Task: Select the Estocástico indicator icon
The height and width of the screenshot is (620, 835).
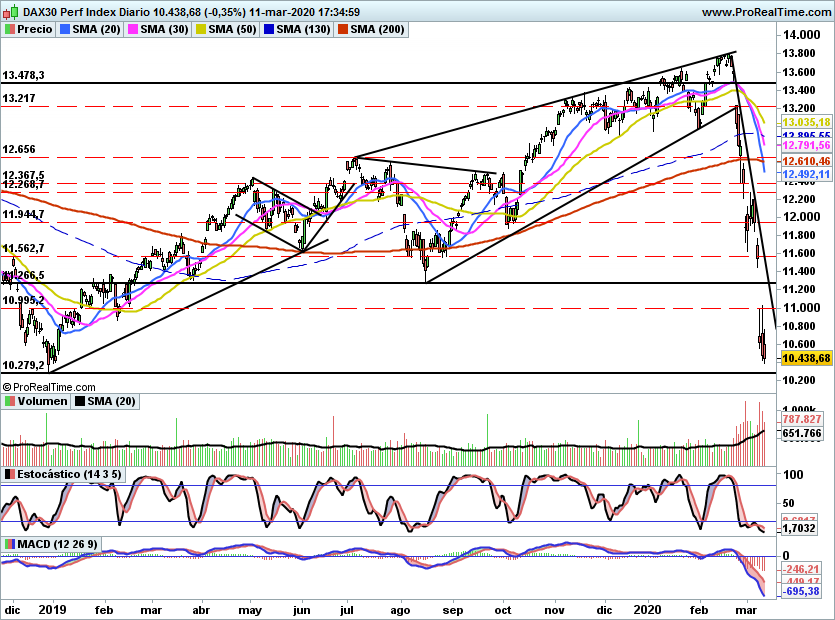Action: click(10, 474)
